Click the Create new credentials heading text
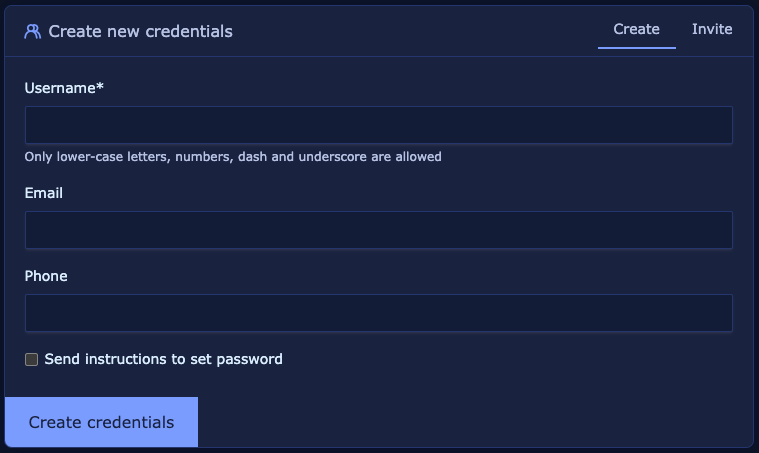The image size is (759, 453). coord(140,31)
